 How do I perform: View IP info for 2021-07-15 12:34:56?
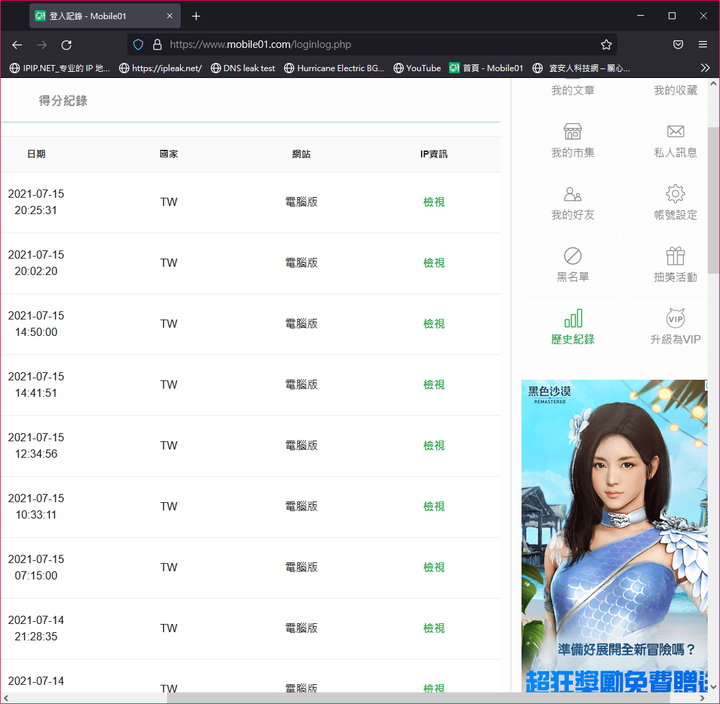pyautogui.click(x=434, y=445)
